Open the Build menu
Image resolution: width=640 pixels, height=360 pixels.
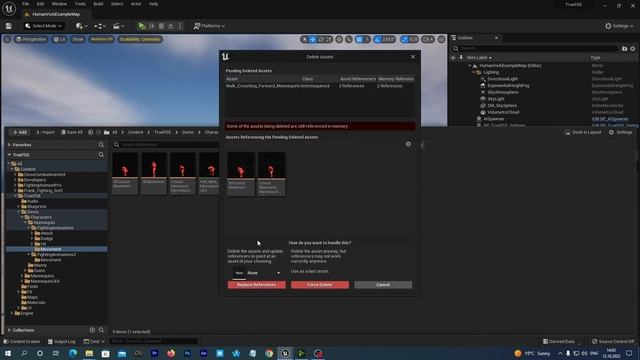[98, 4]
